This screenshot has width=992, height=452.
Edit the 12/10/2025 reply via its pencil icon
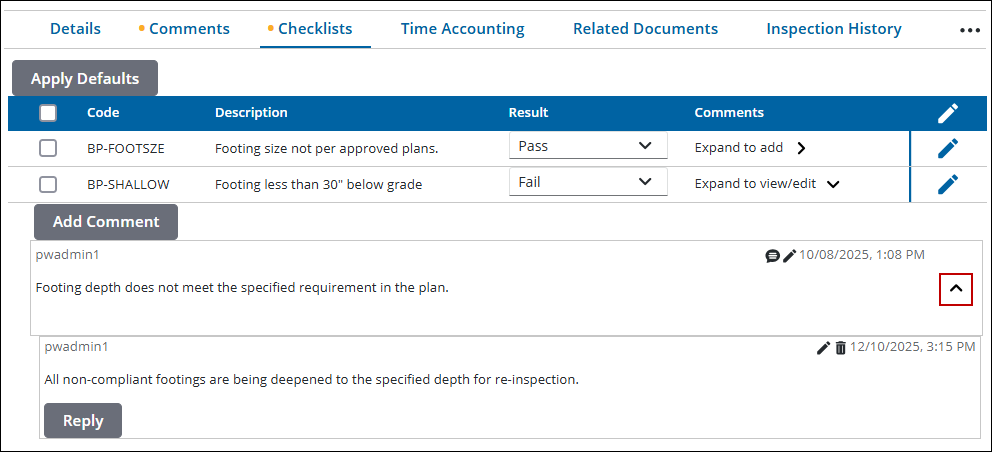[x=823, y=348]
